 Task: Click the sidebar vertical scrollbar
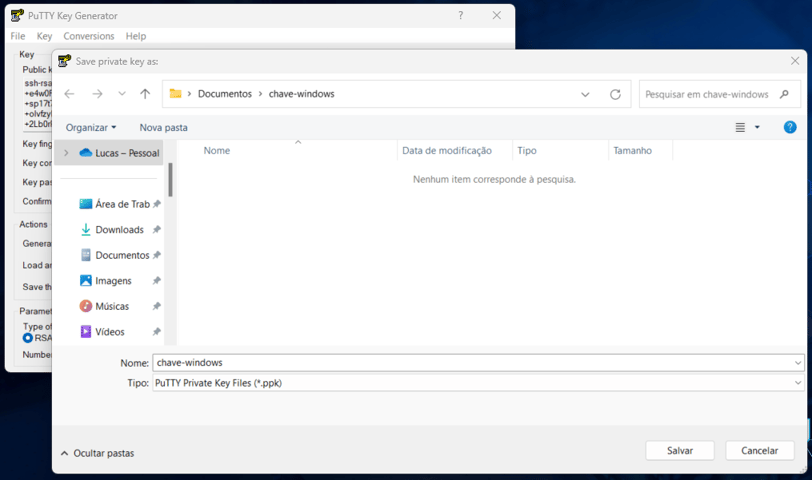pos(170,180)
